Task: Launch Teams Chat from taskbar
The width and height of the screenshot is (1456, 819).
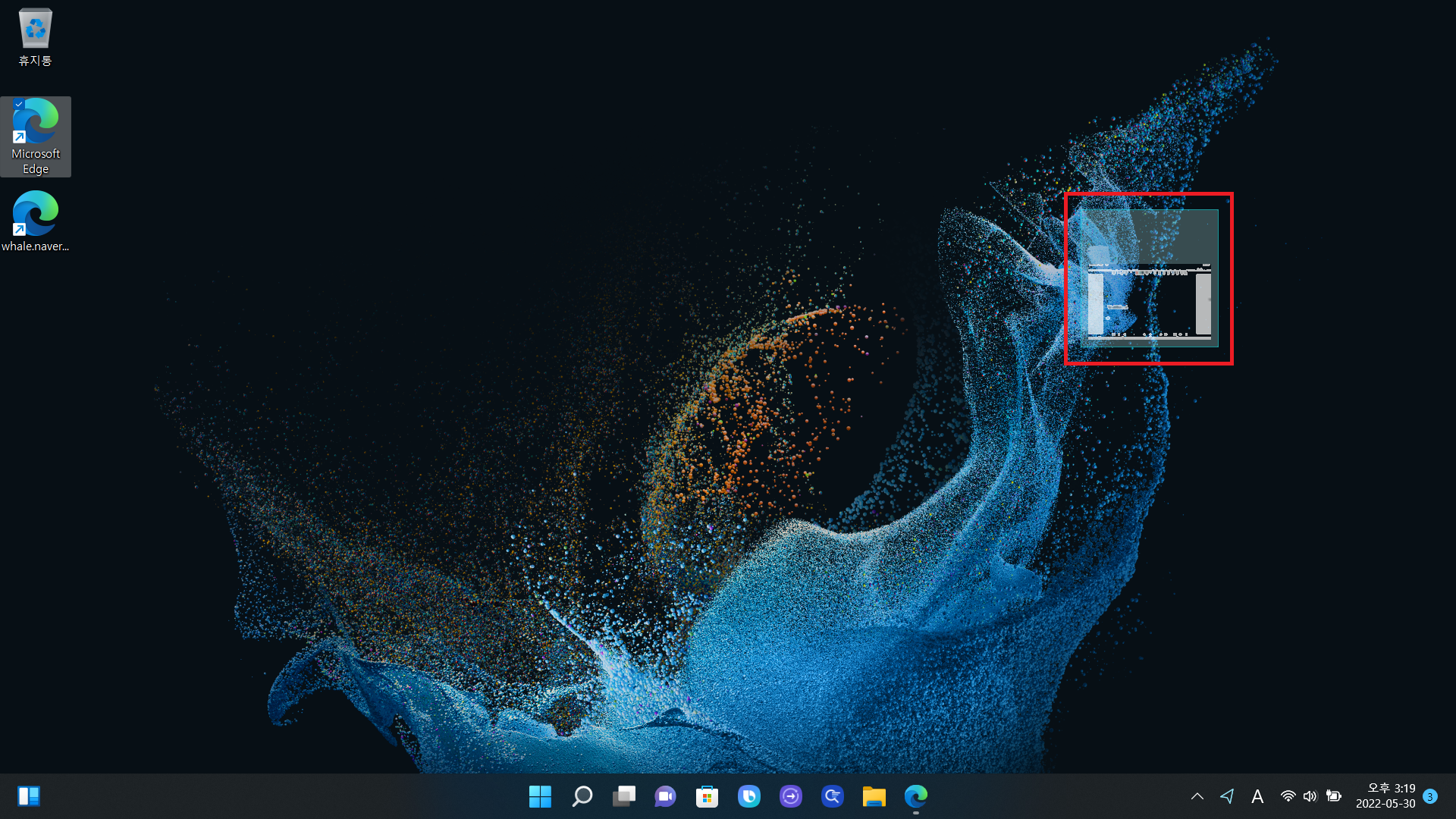Action: point(665,796)
